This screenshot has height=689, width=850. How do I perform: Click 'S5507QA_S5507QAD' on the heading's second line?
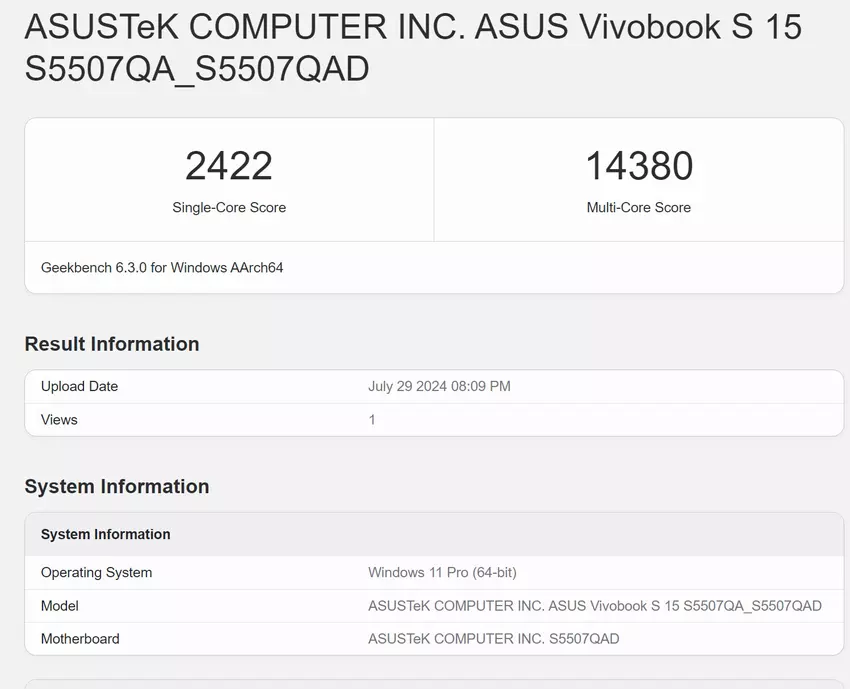[x=197, y=69]
